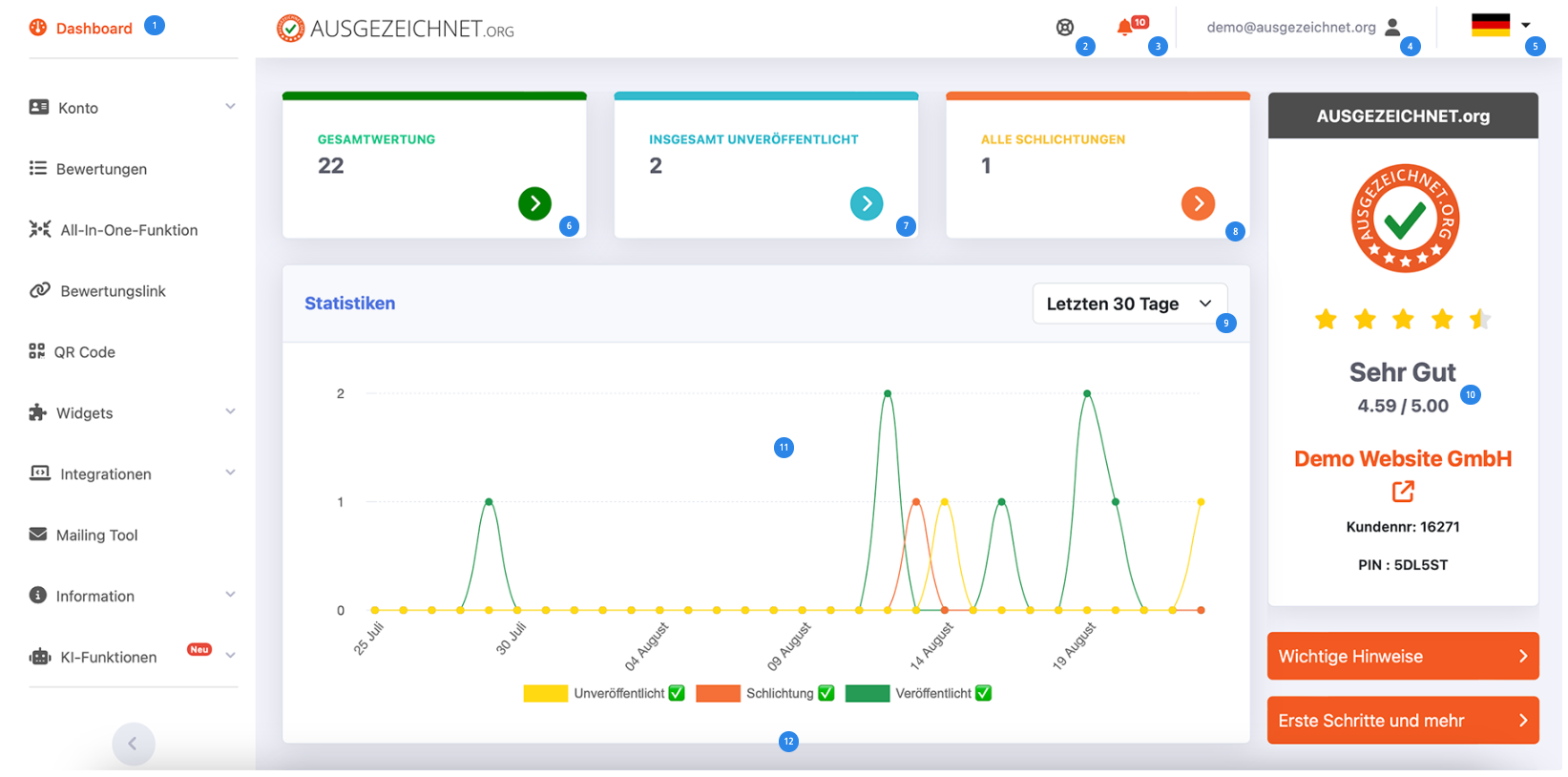This screenshot has height=777, width=1568.
Task: Expand the Widgets submenu chevron
Action: click(x=230, y=411)
